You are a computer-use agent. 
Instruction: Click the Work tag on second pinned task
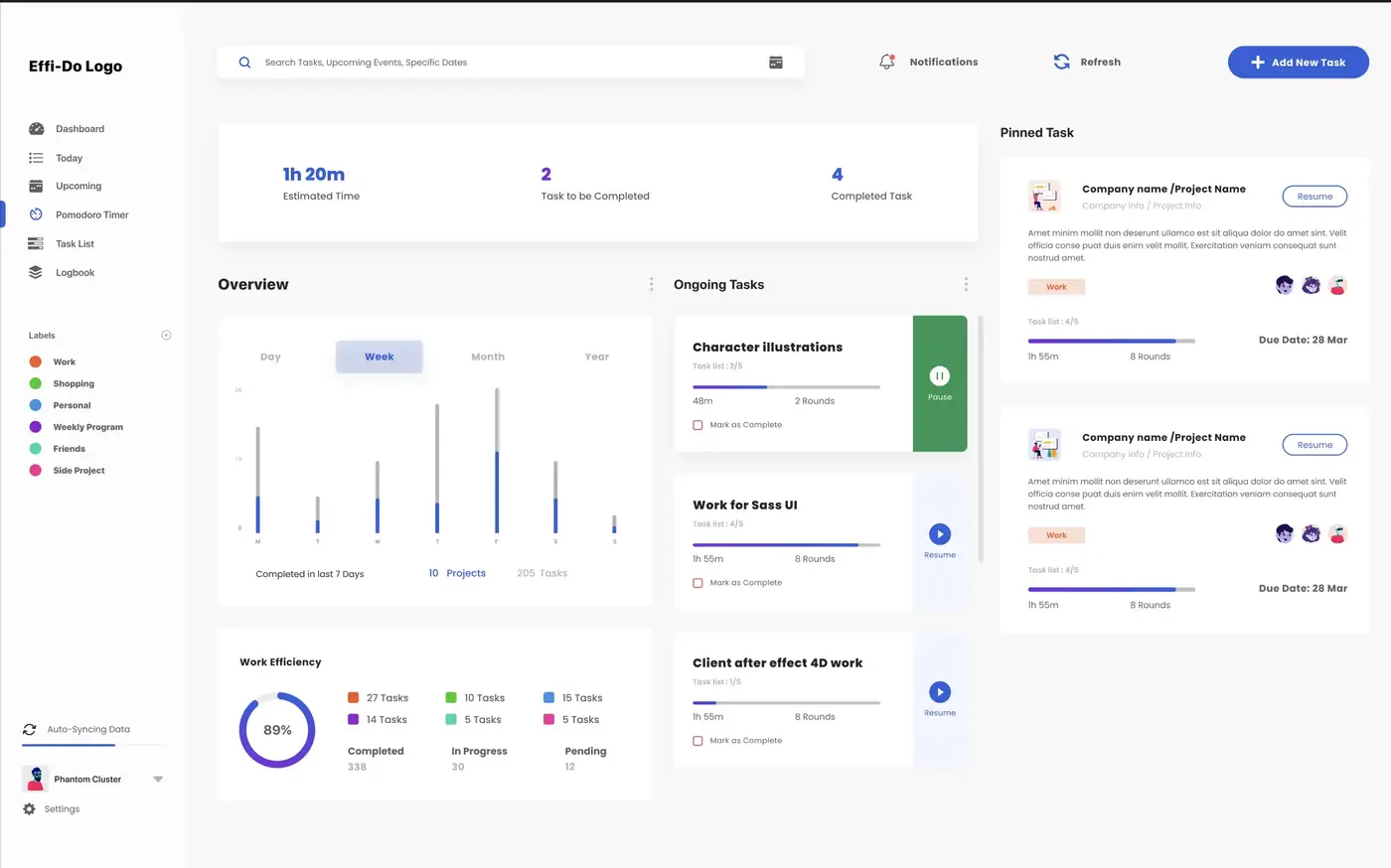pyautogui.click(x=1056, y=535)
